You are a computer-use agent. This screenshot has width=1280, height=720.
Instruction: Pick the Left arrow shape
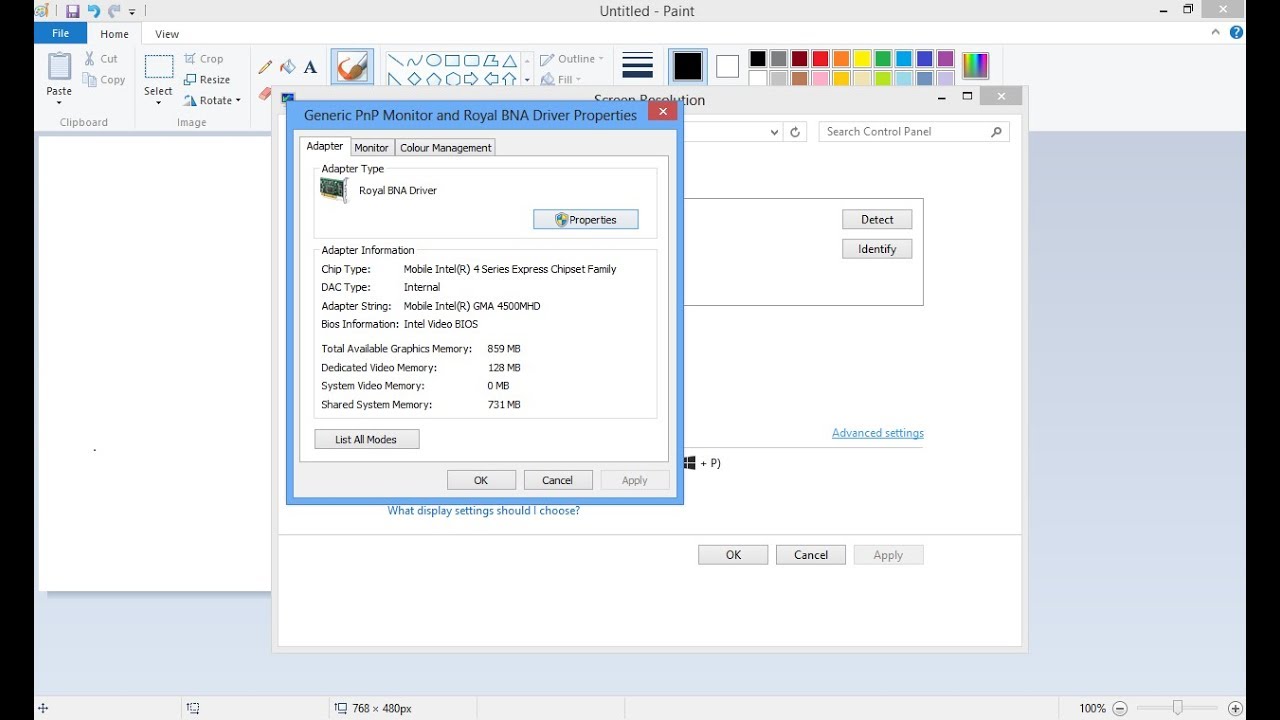490,79
